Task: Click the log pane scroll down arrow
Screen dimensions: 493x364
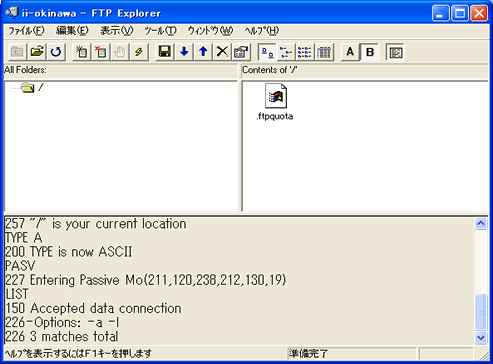Action: [481, 337]
